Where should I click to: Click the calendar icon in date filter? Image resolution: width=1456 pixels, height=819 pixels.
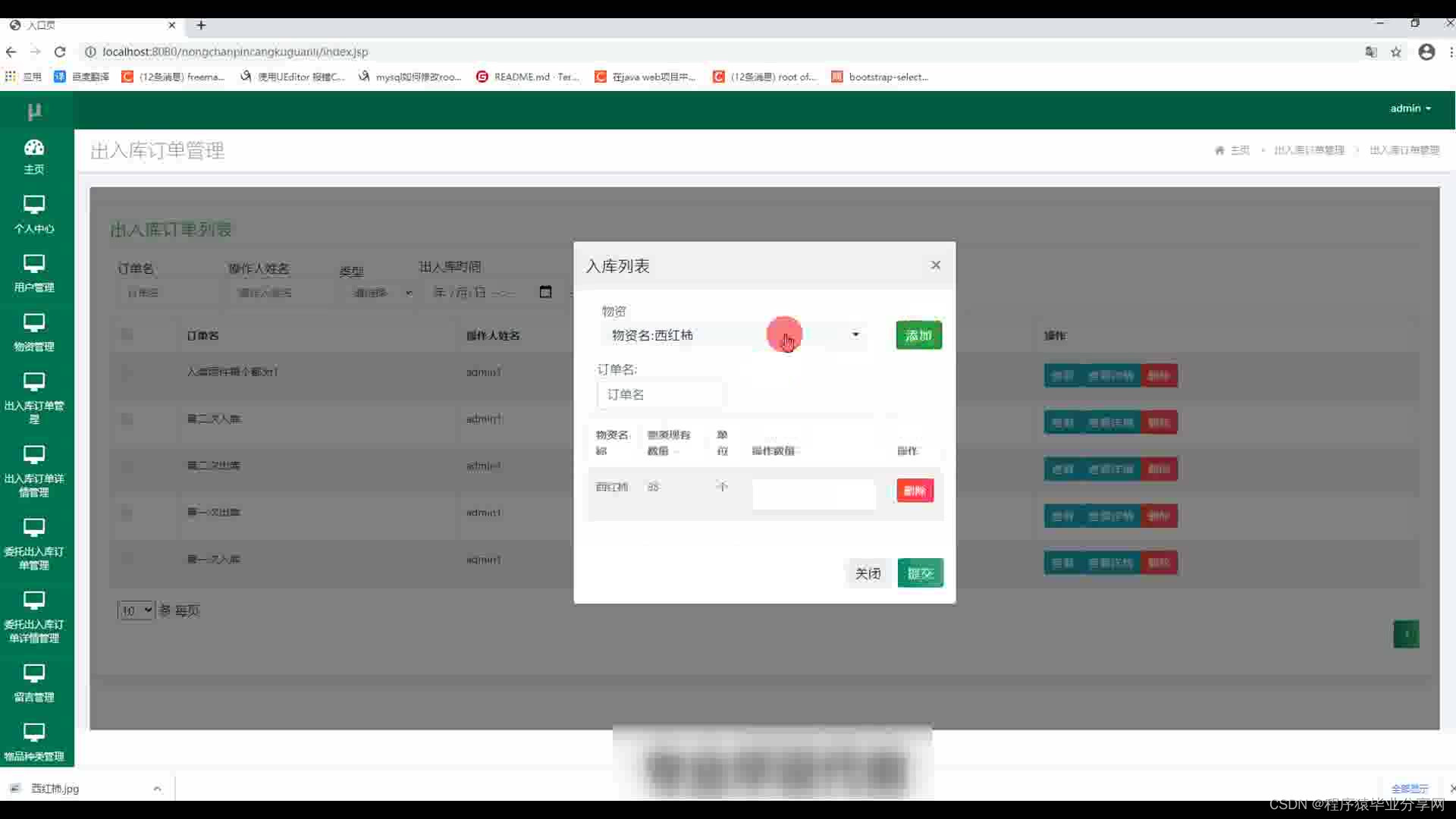tap(545, 292)
